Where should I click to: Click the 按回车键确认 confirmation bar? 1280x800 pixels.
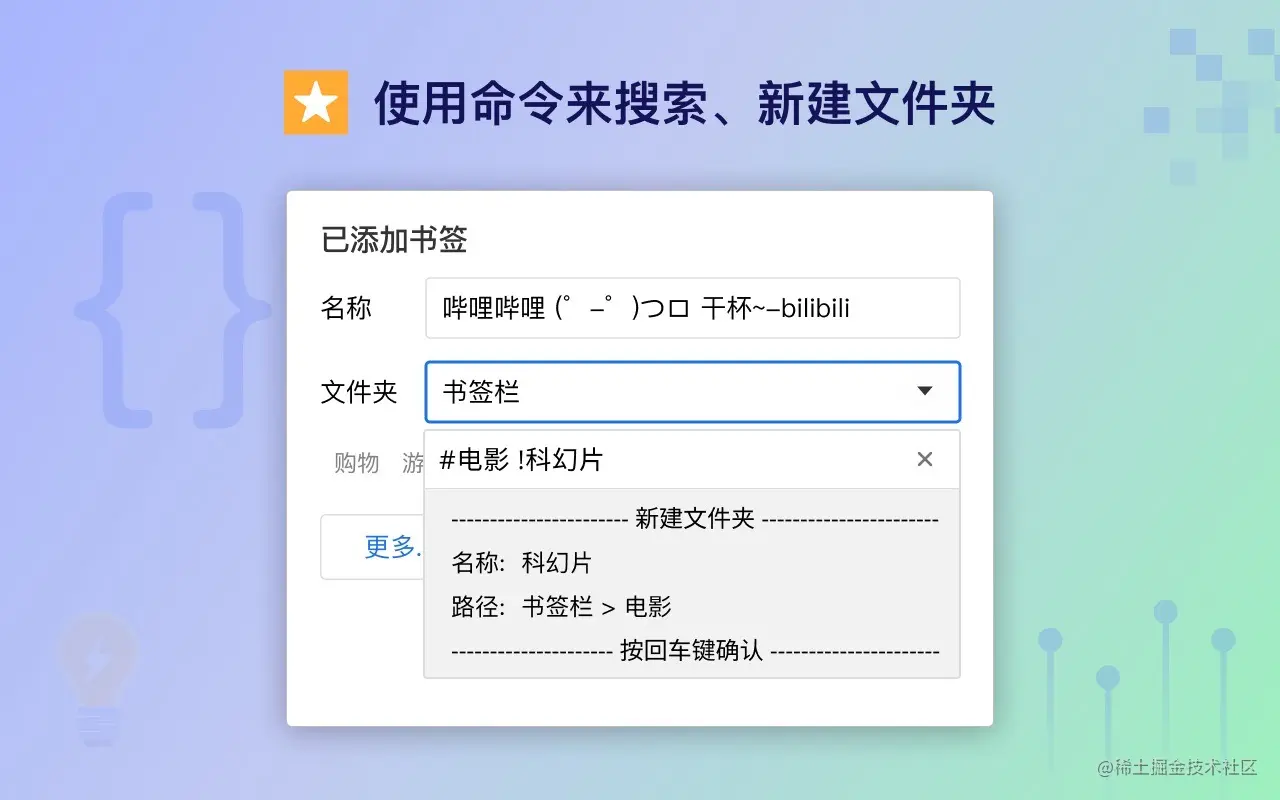[x=692, y=650]
